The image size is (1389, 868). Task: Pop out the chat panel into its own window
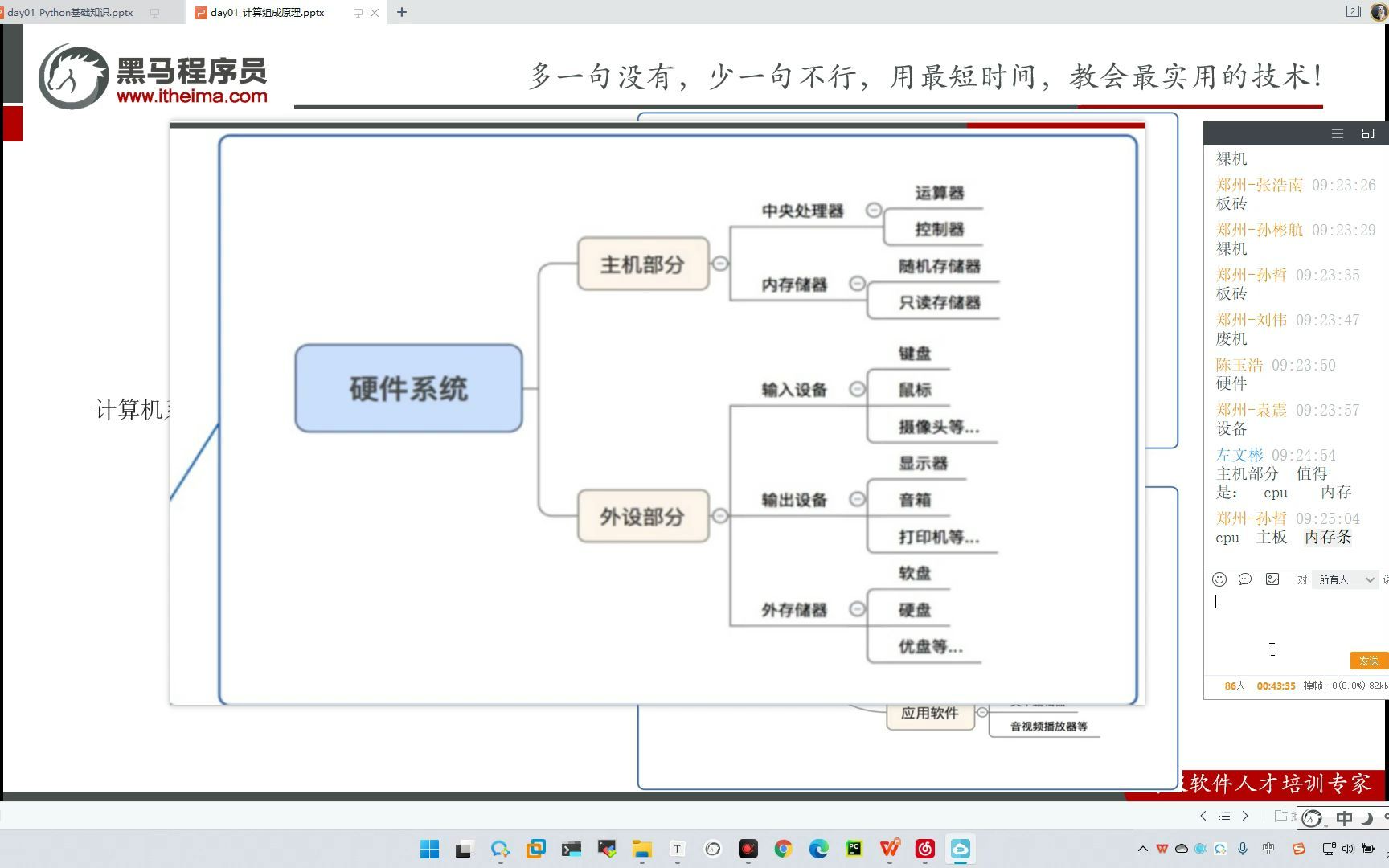pos(1366,134)
